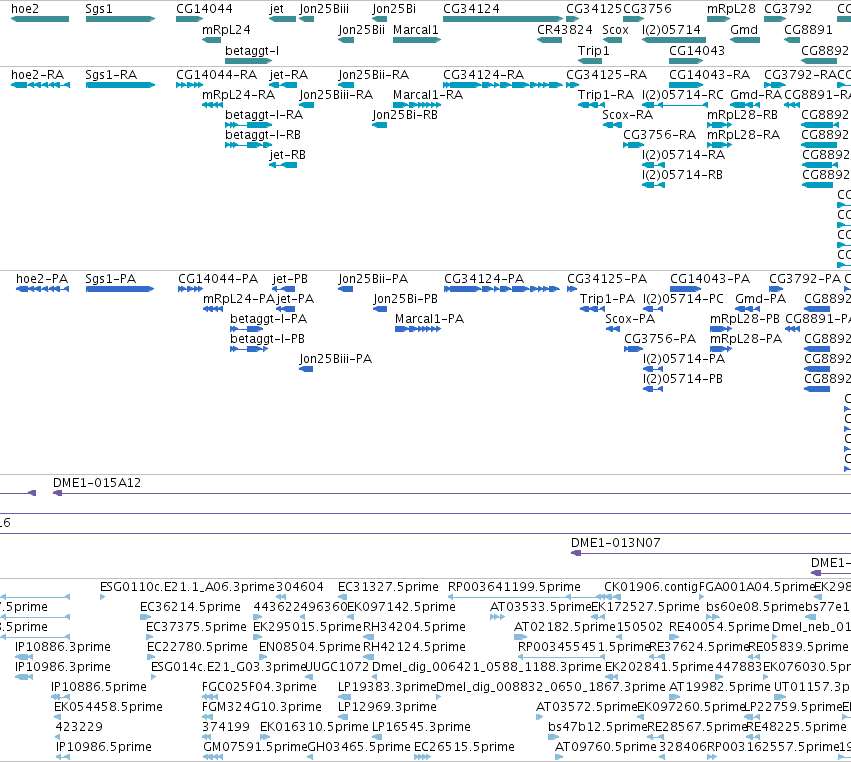
Task: Click the betaggt-I-RB transcript label
Action: click(x=263, y=135)
